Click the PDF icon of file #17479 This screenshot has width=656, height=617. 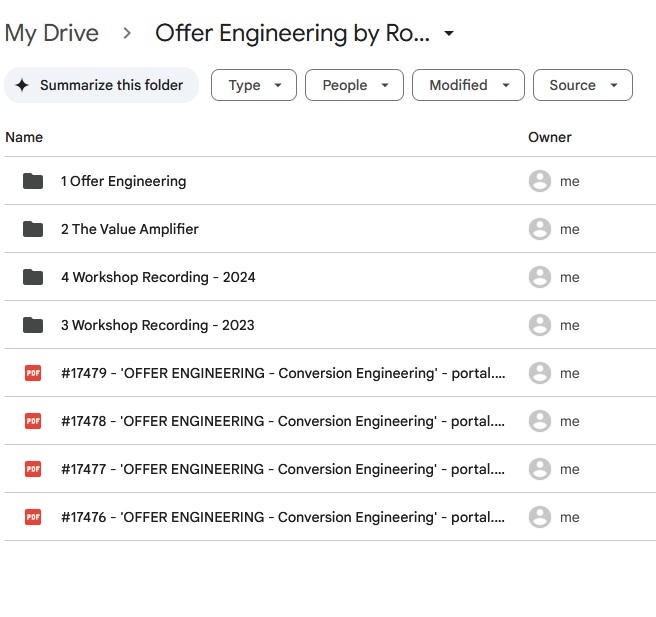click(x=33, y=373)
